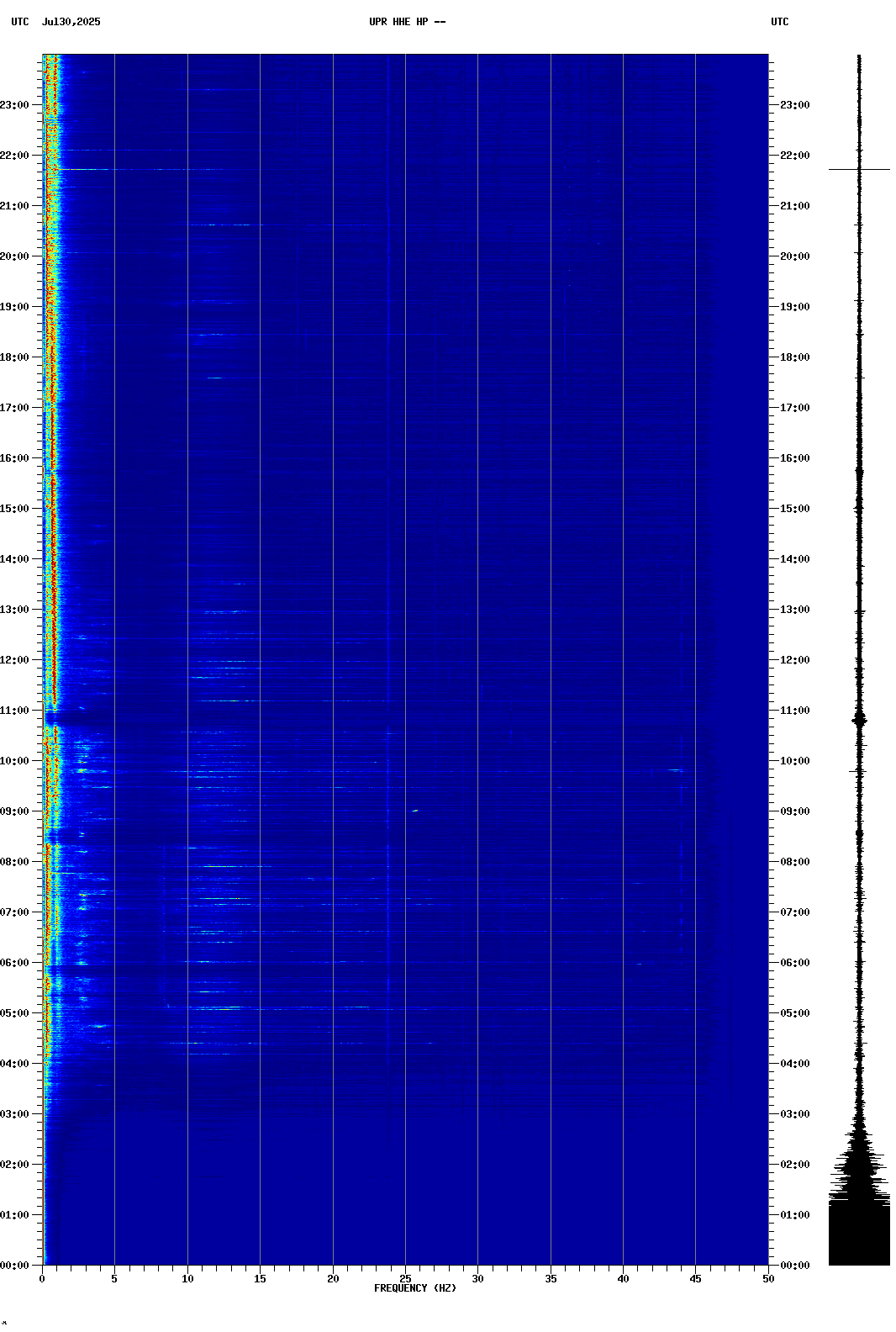
Task: Click the left axis 22:00 time label
Action: [14, 156]
